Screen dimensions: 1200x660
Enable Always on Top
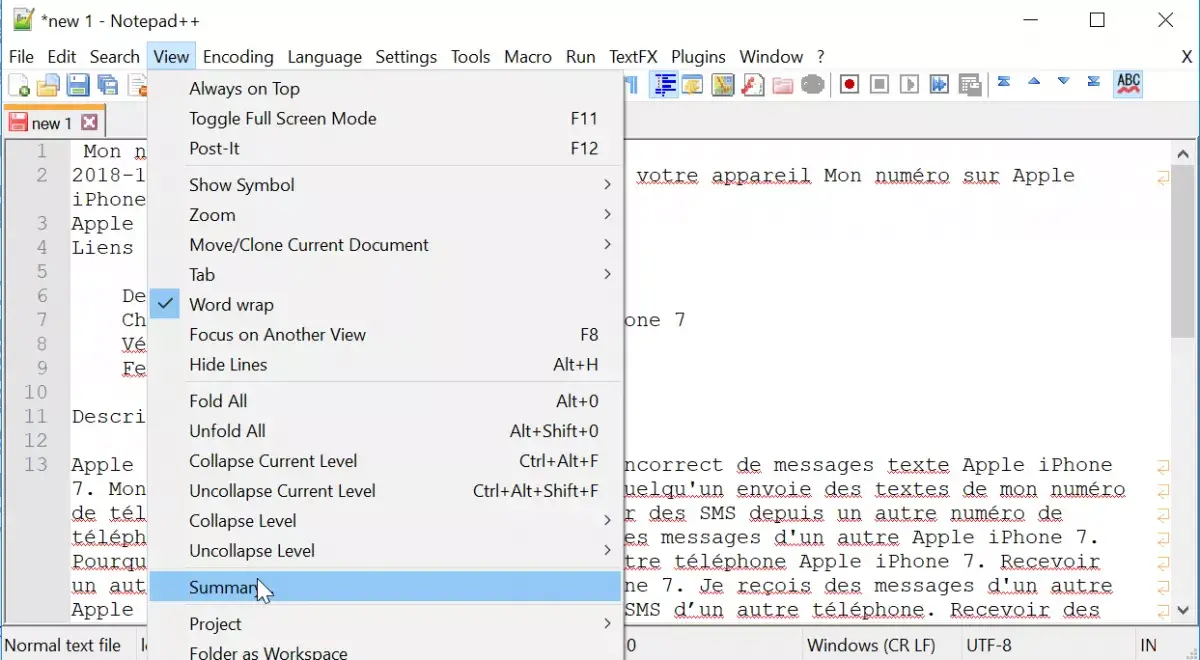click(385, 89)
